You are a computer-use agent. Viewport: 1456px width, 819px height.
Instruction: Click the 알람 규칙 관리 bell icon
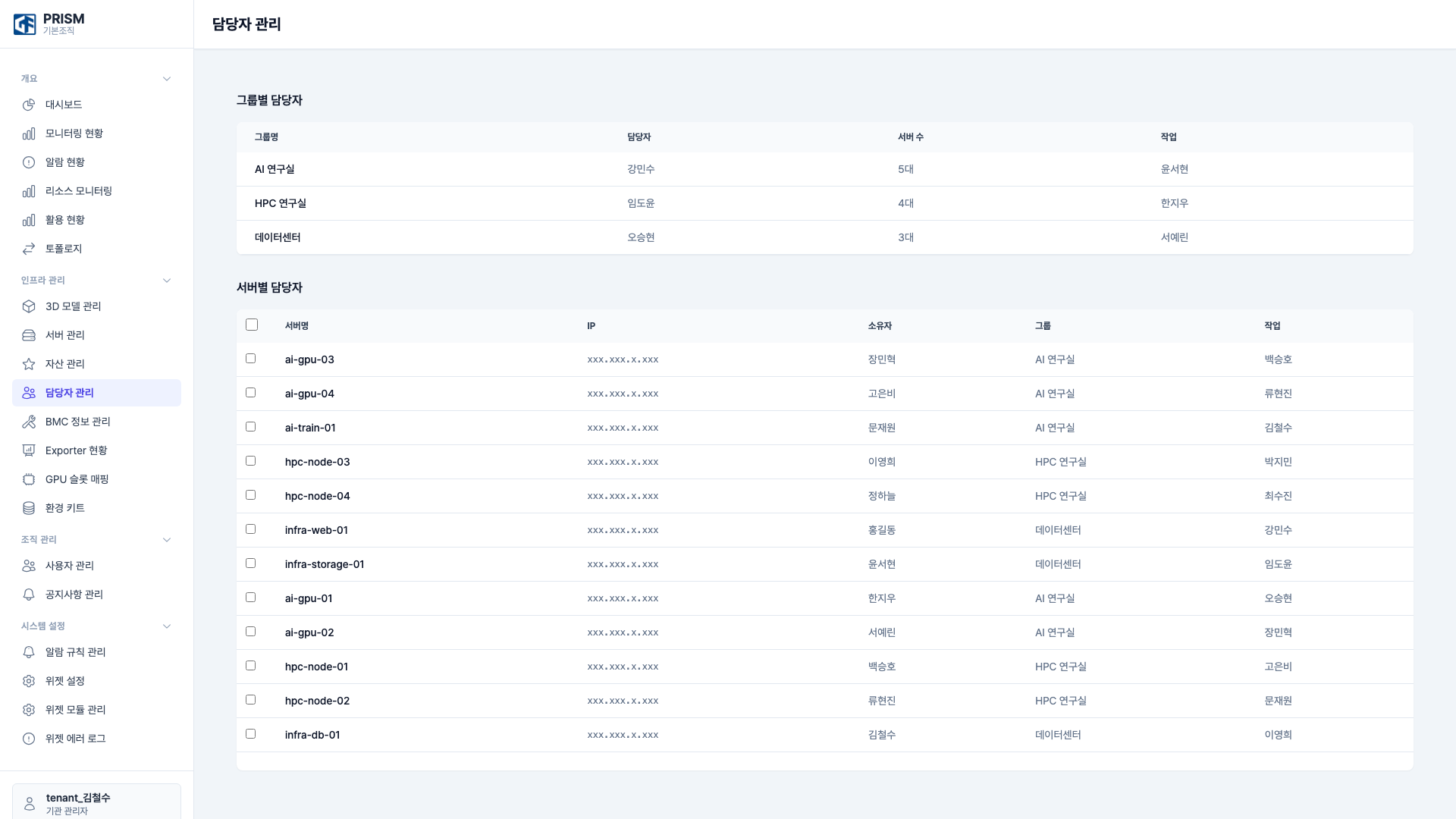pos(29,652)
